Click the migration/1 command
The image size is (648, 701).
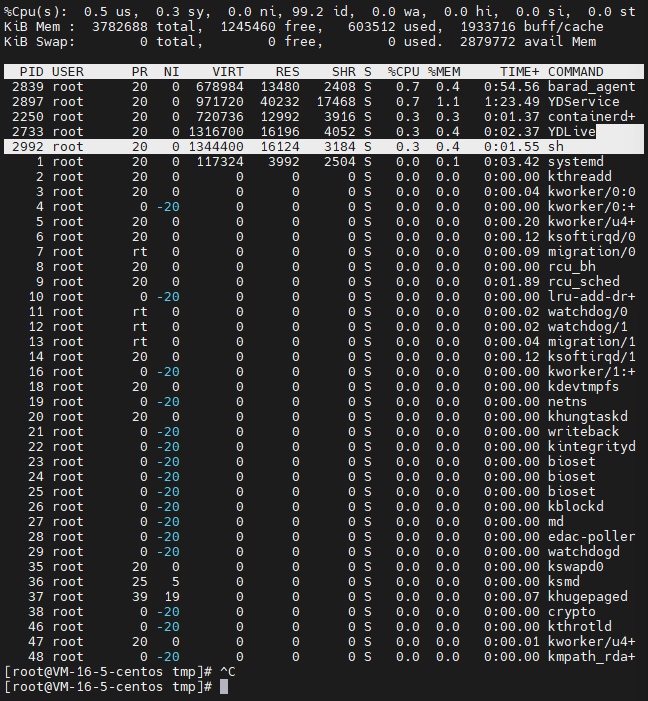click(592, 342)
